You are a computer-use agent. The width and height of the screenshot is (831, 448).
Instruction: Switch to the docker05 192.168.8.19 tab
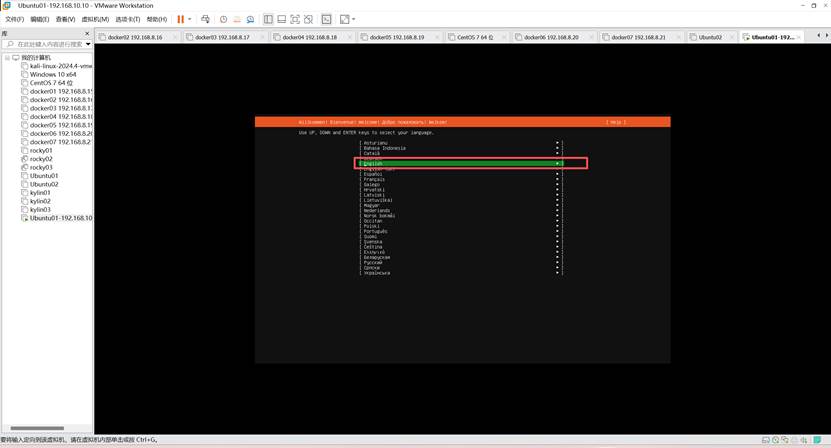(x=396, y=37)
